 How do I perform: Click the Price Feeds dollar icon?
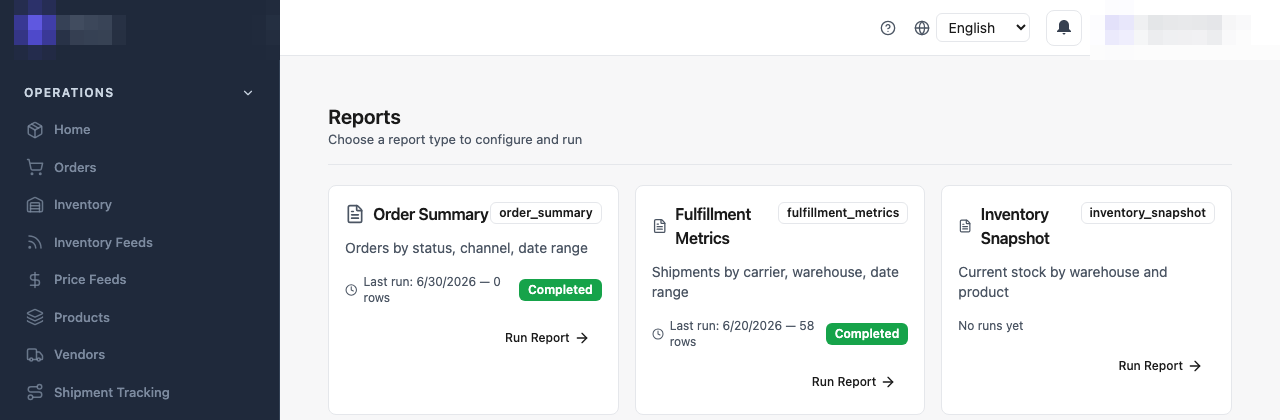pos(35,280)
